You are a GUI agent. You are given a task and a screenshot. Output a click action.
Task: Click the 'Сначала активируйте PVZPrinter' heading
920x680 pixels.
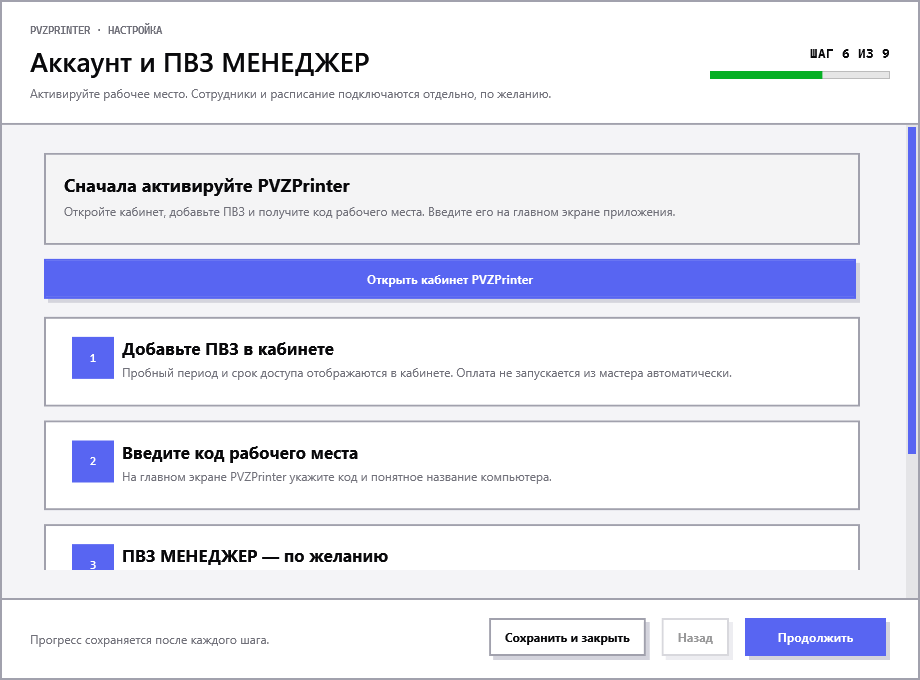click(x=207, y=186)
